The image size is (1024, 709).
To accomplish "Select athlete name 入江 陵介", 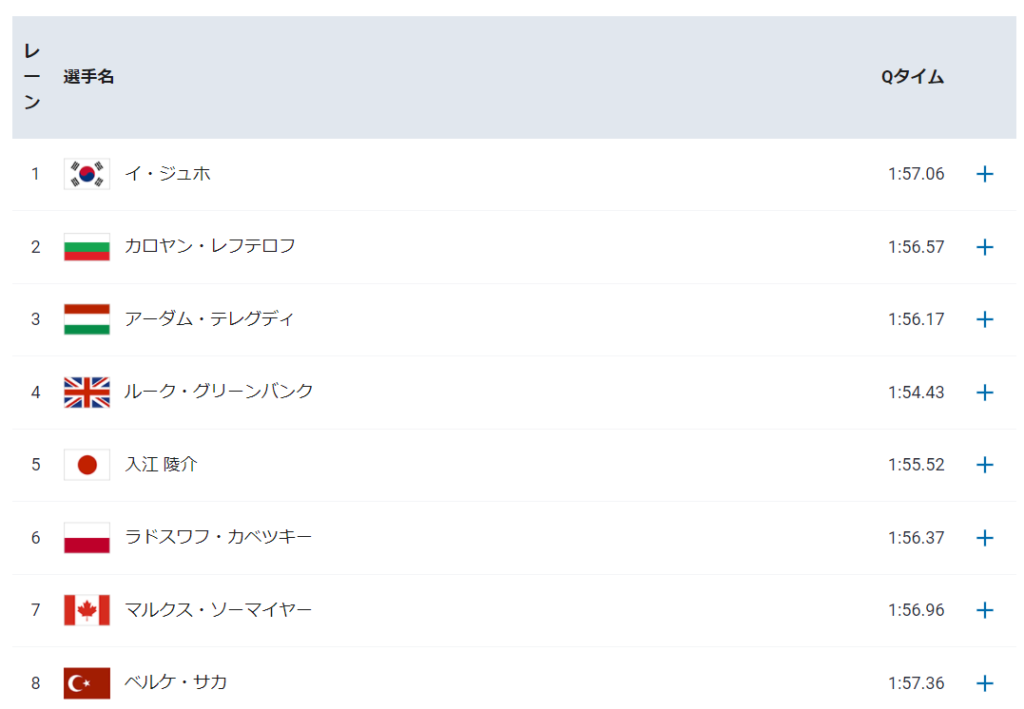I will tap(161, 464).
